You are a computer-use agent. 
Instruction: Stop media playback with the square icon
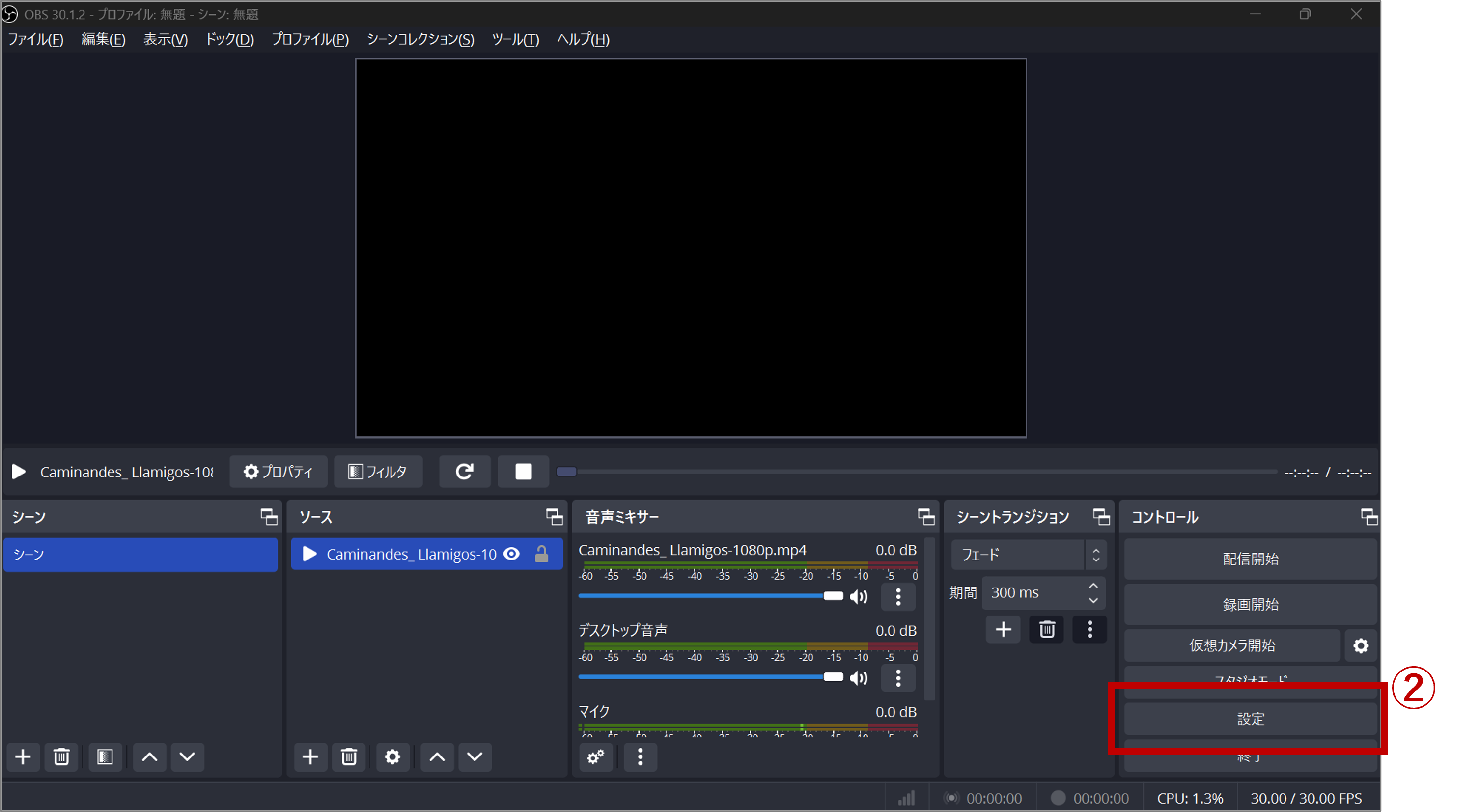pos(523,472)
